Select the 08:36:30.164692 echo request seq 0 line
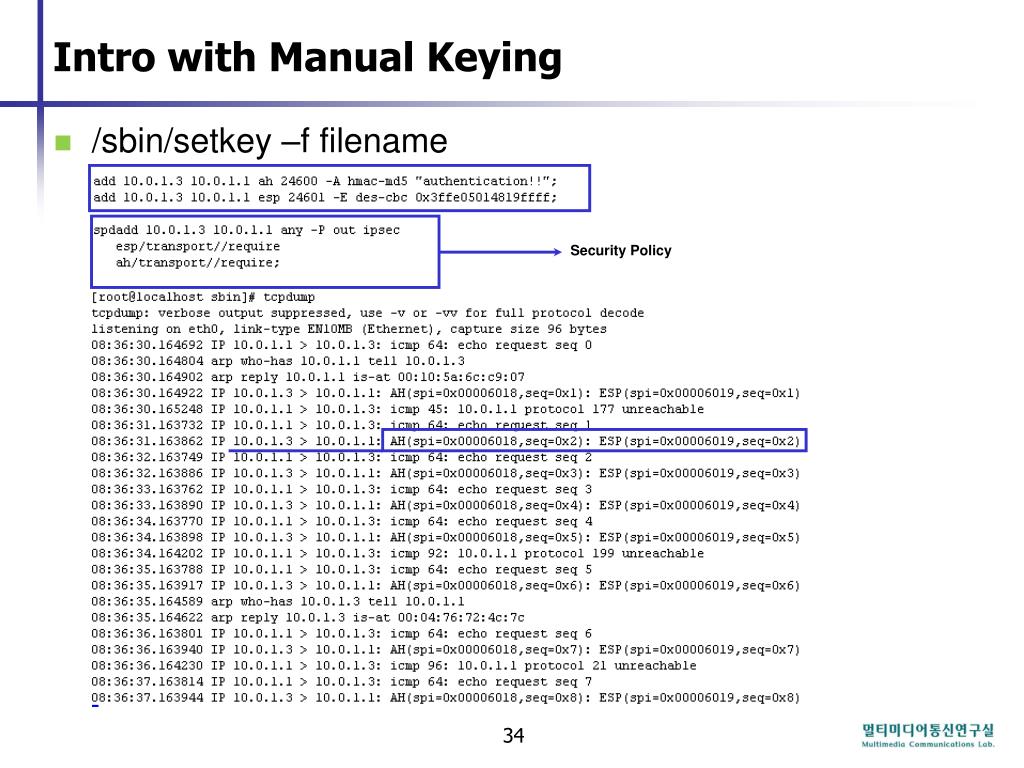Image resolution: width=1024 pixels, height=768 pixels. tap(342, 345)
